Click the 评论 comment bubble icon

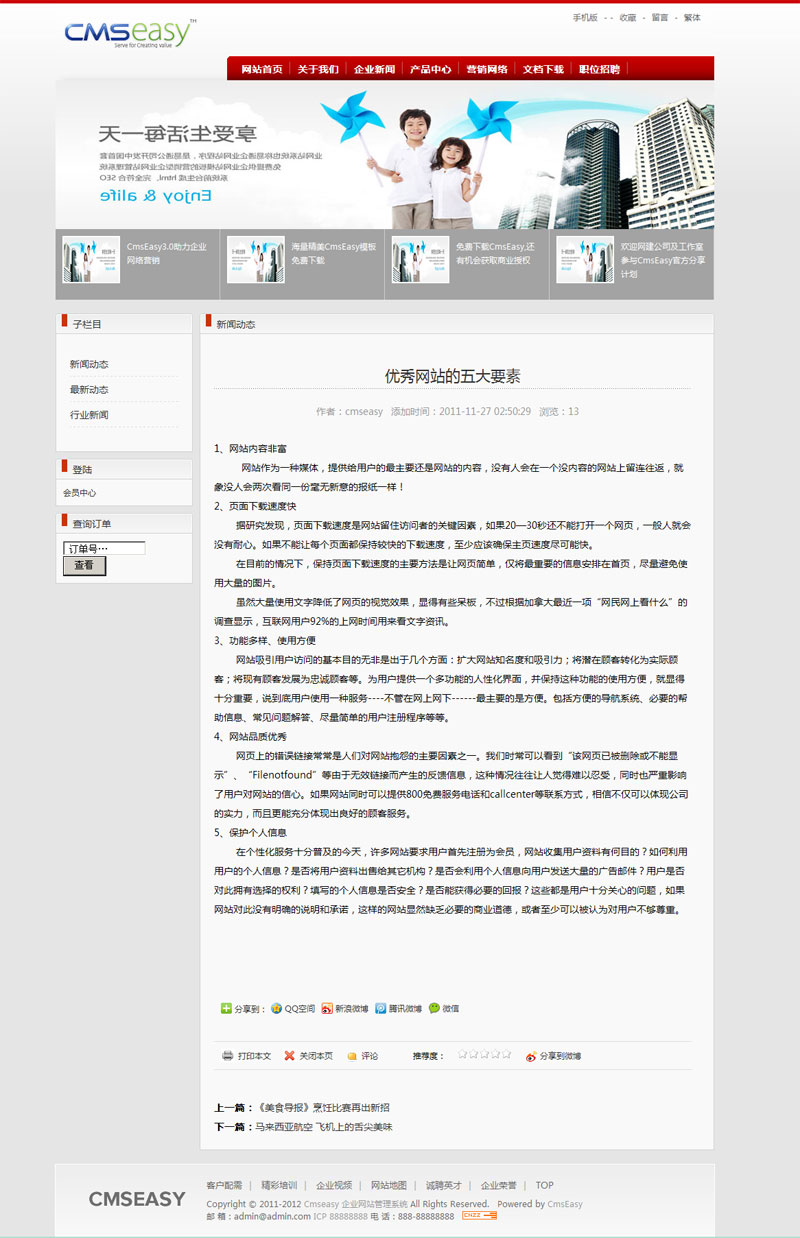click(352, 1056)
